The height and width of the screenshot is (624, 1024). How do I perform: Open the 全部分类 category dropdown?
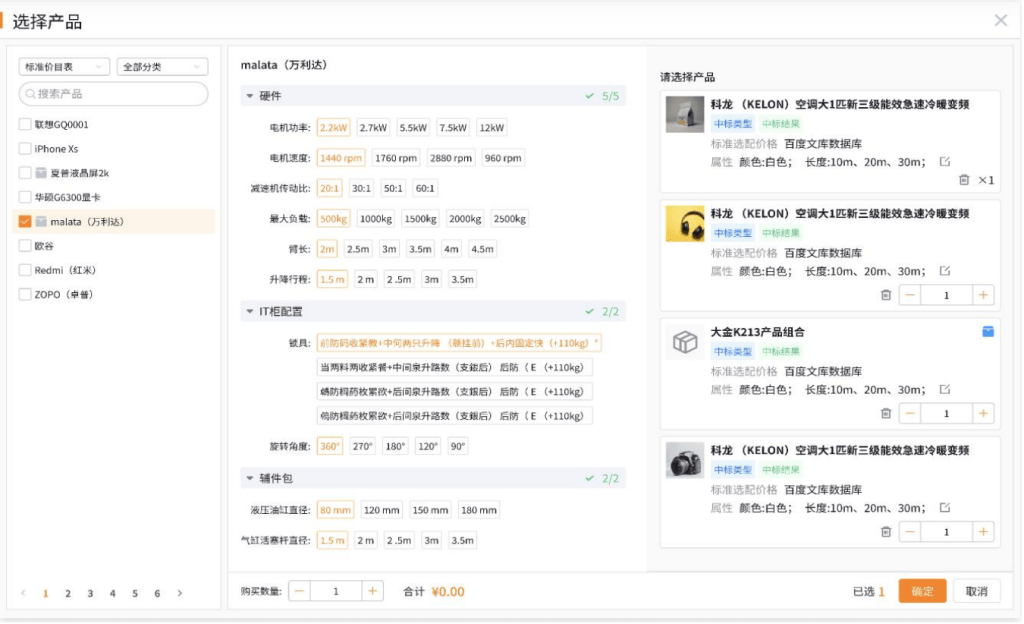162,67
